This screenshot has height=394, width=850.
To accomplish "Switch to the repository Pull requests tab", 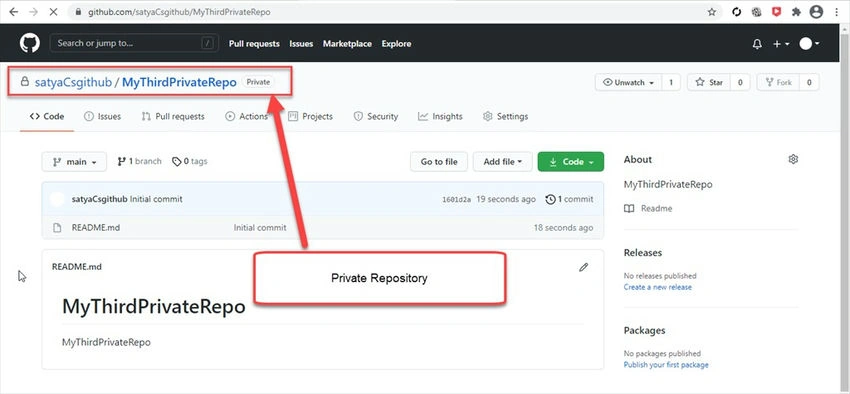I will tap(173, 117).
